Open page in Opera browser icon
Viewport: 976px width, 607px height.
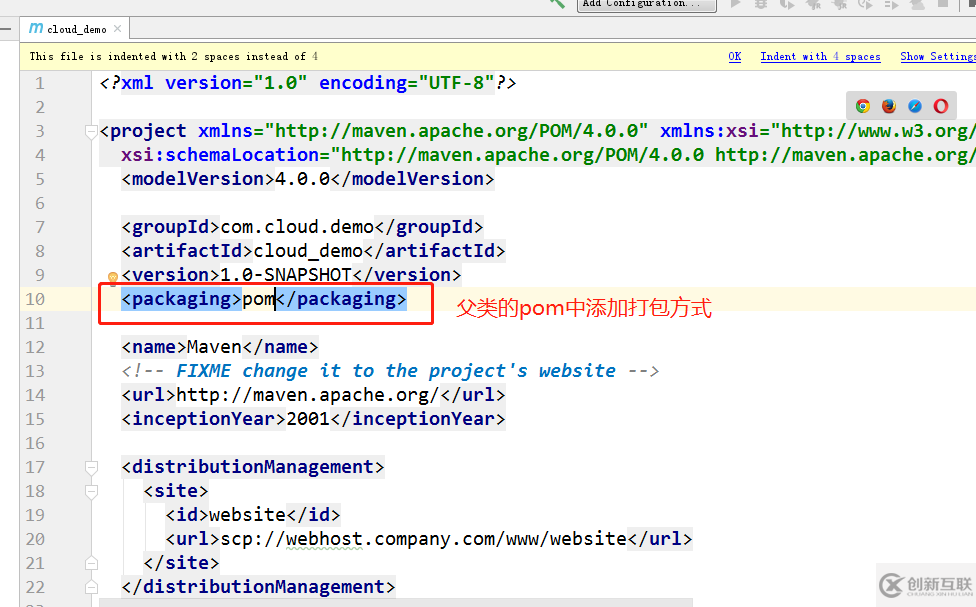(941, 106)
